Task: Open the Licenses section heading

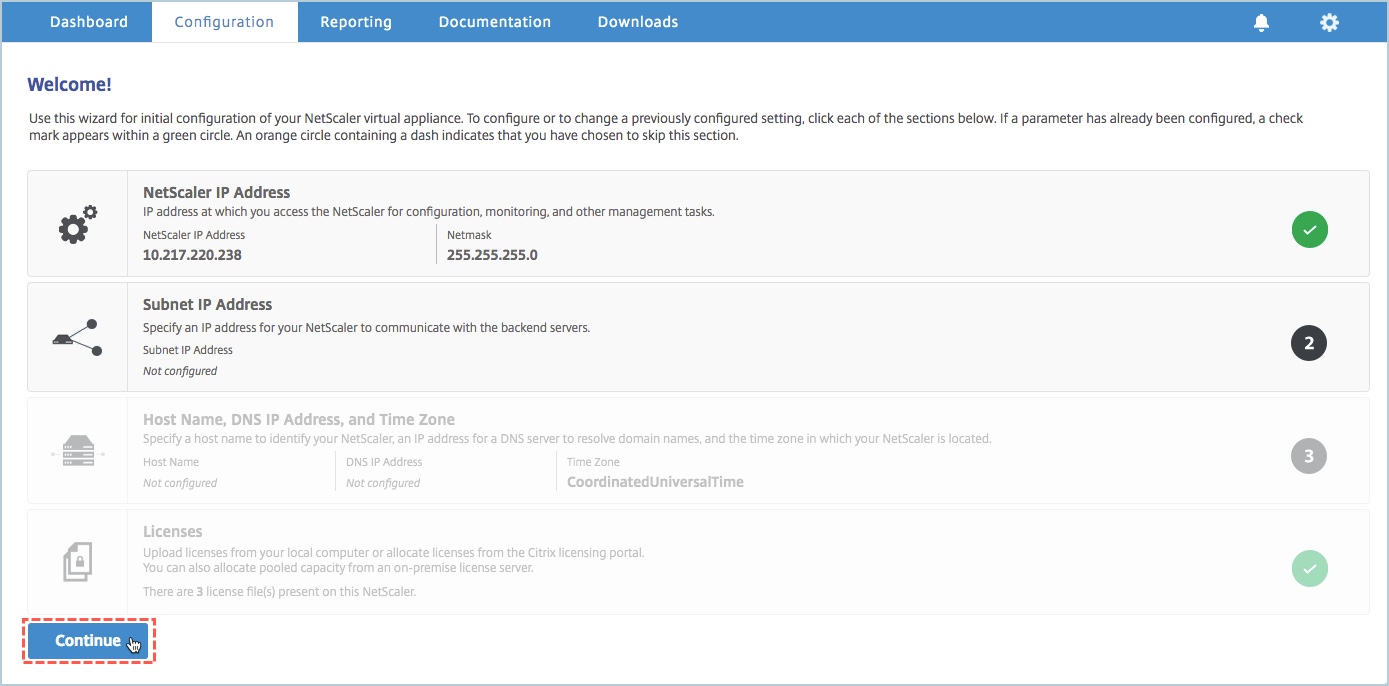Action: pos(173,531)
